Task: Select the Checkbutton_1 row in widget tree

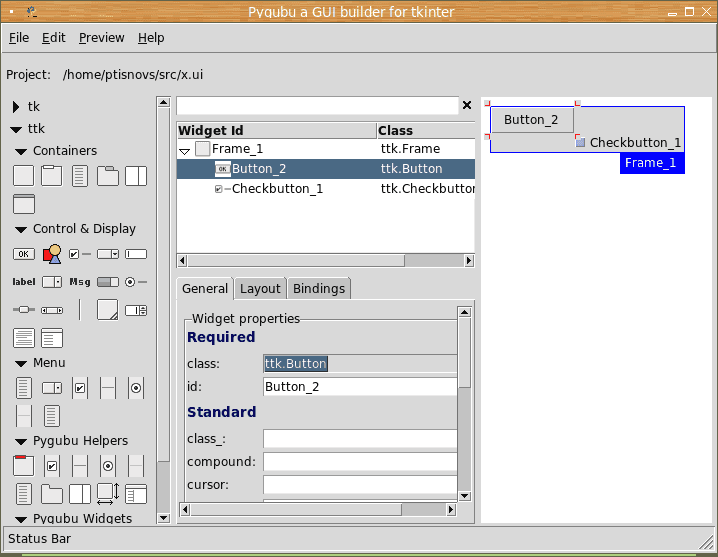Action: [x=326, y=189]
